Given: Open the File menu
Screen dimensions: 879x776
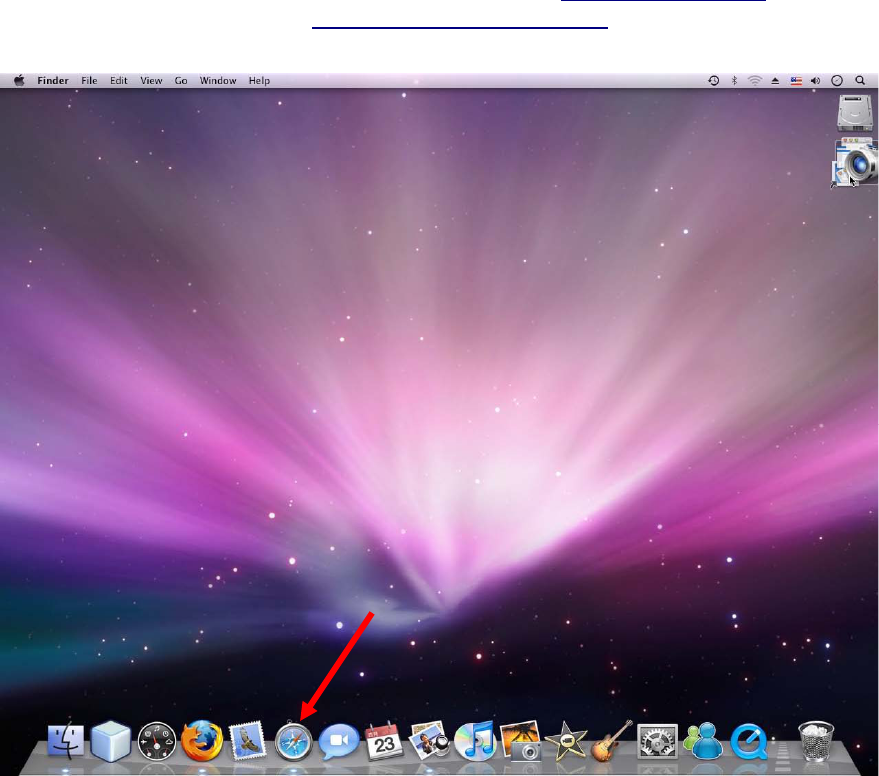Looking at the screenshot, I should click(x=89, y=81).
